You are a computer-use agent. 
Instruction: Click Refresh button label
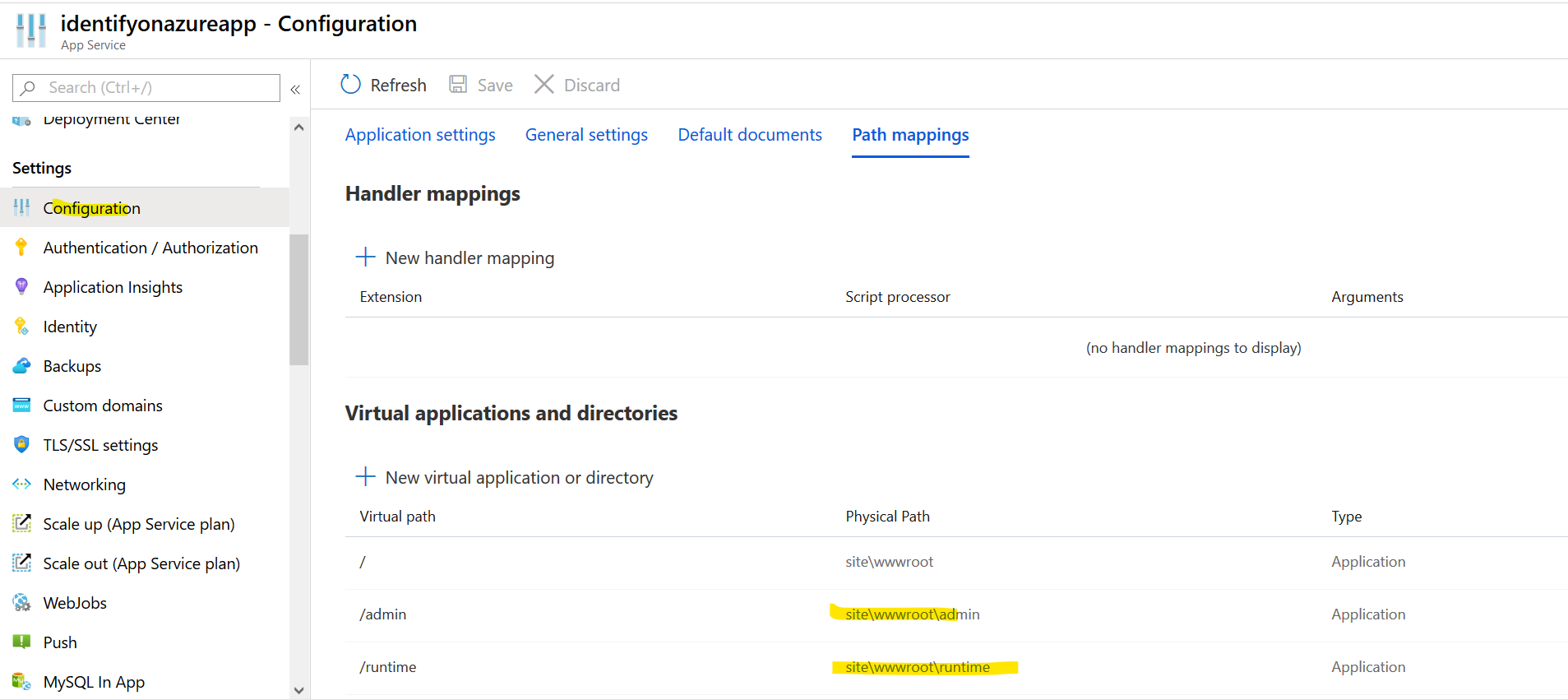tap(399, 86)
